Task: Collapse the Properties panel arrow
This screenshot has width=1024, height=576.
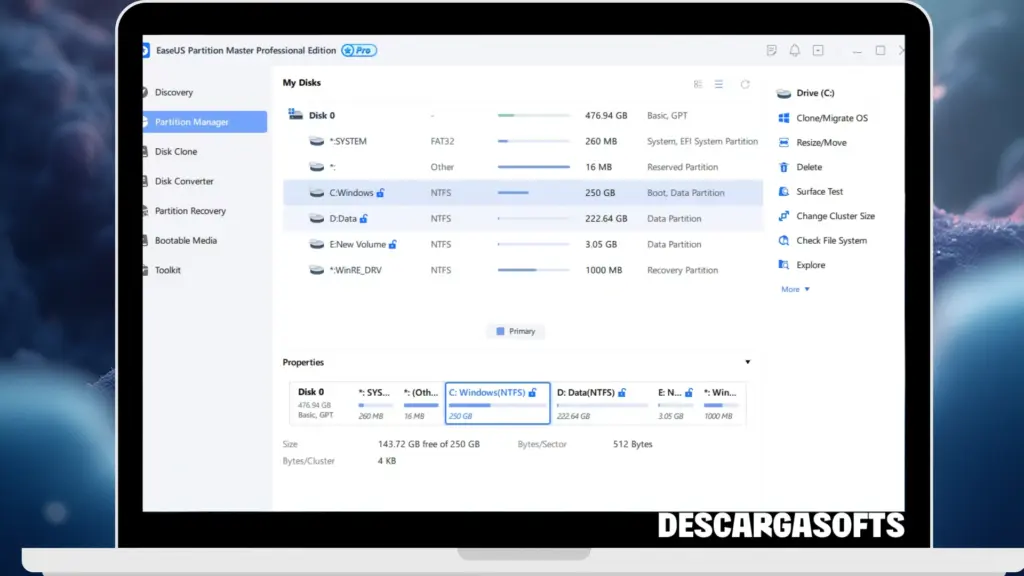Action: pos(747,362)
